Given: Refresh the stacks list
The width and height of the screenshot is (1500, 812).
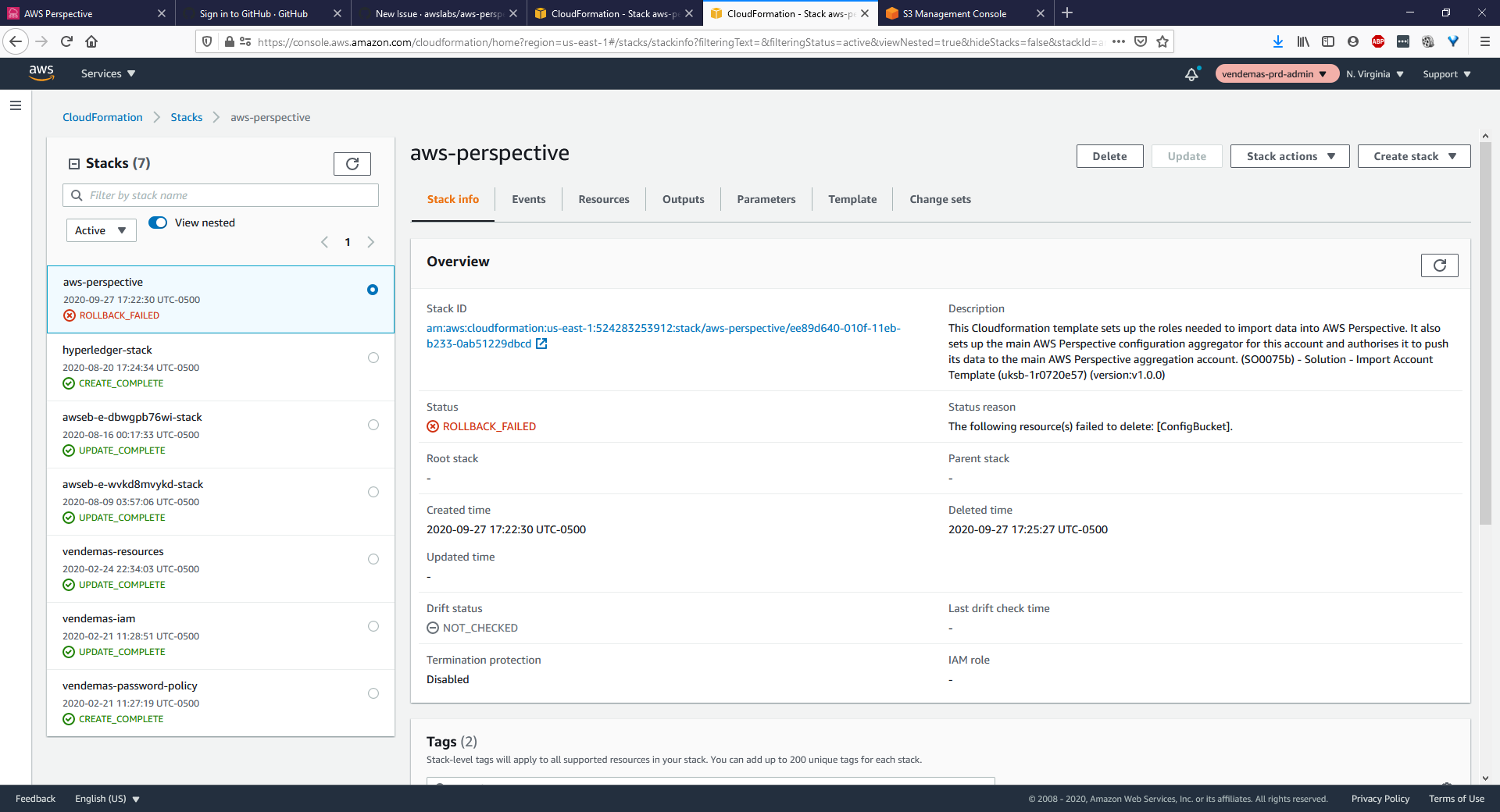Looking at the screenshot, I should click(x=352, y=163).
